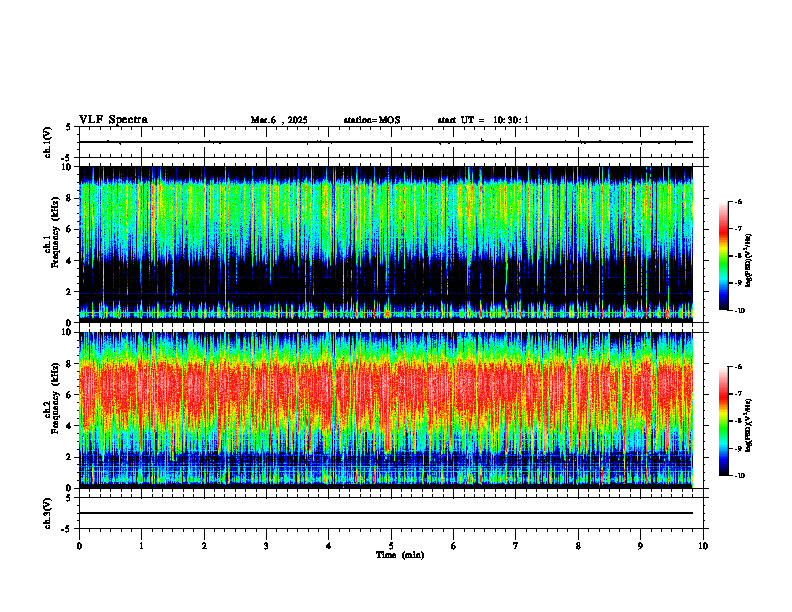Image resolution: width=792 pixels, height=612 pixels.
Task: Click time axis tick label "9"
Action: coord(640,546)
